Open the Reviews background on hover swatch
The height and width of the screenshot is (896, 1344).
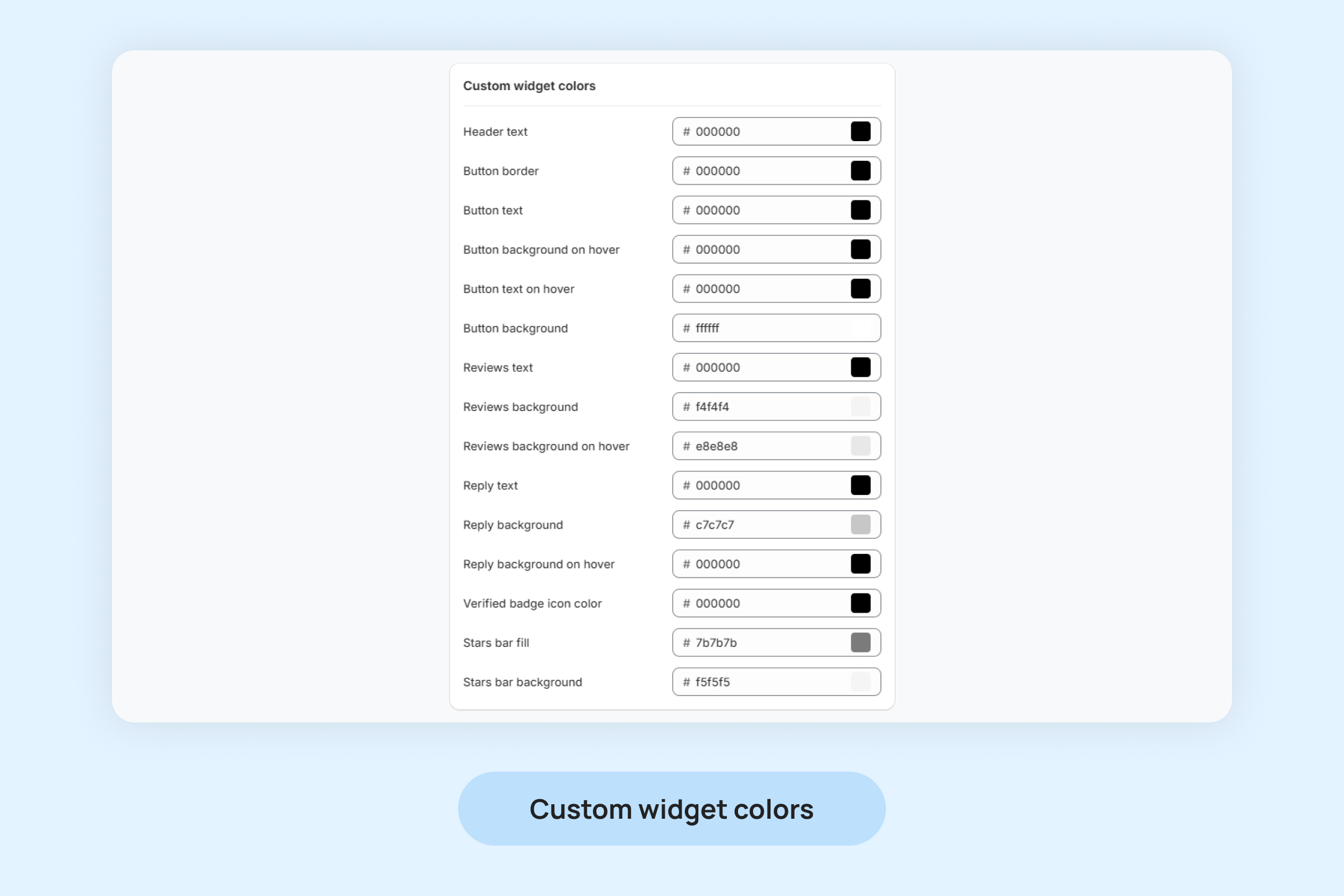(x=860, y=446)
